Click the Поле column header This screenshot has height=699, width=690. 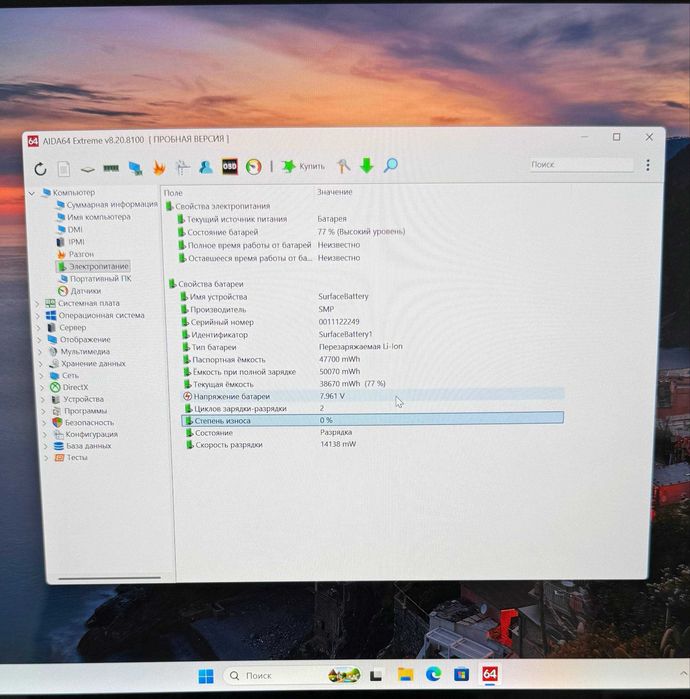click(x=173, y=193)
